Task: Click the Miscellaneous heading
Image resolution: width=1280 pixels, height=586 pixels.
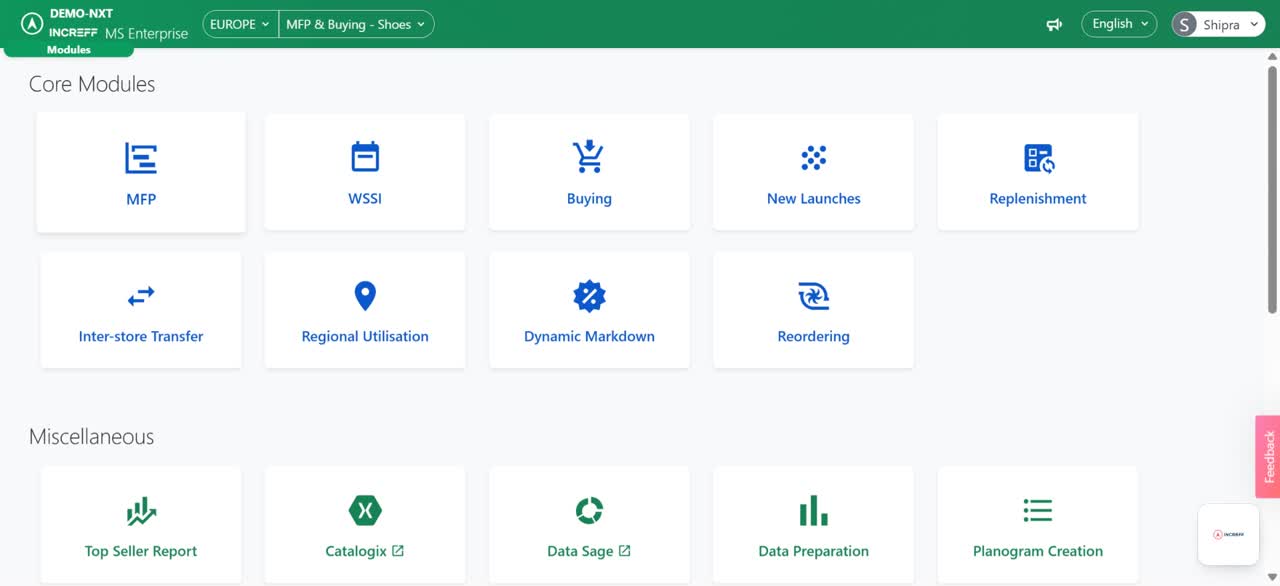Action: (x=91, y=437)
